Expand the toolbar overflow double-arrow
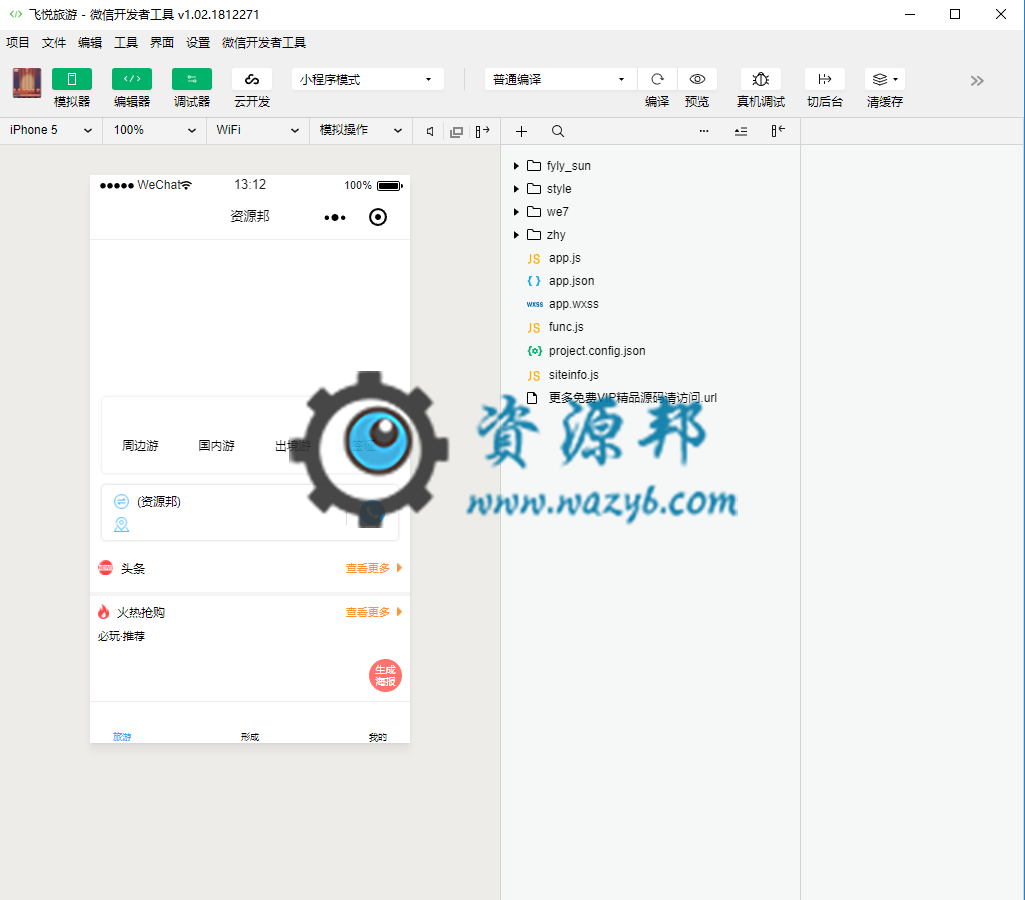 (x=977, y=80)
